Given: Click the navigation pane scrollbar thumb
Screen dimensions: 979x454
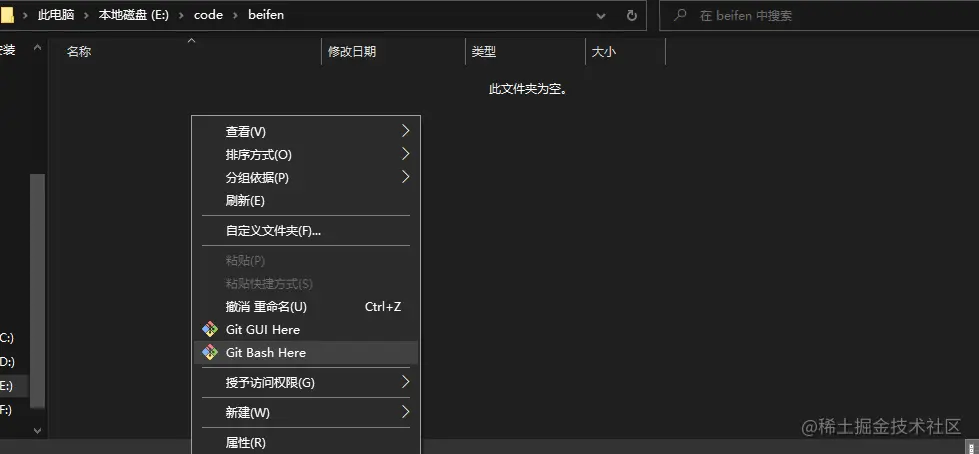Looking at the screenshot, I should tap(37, 291).
